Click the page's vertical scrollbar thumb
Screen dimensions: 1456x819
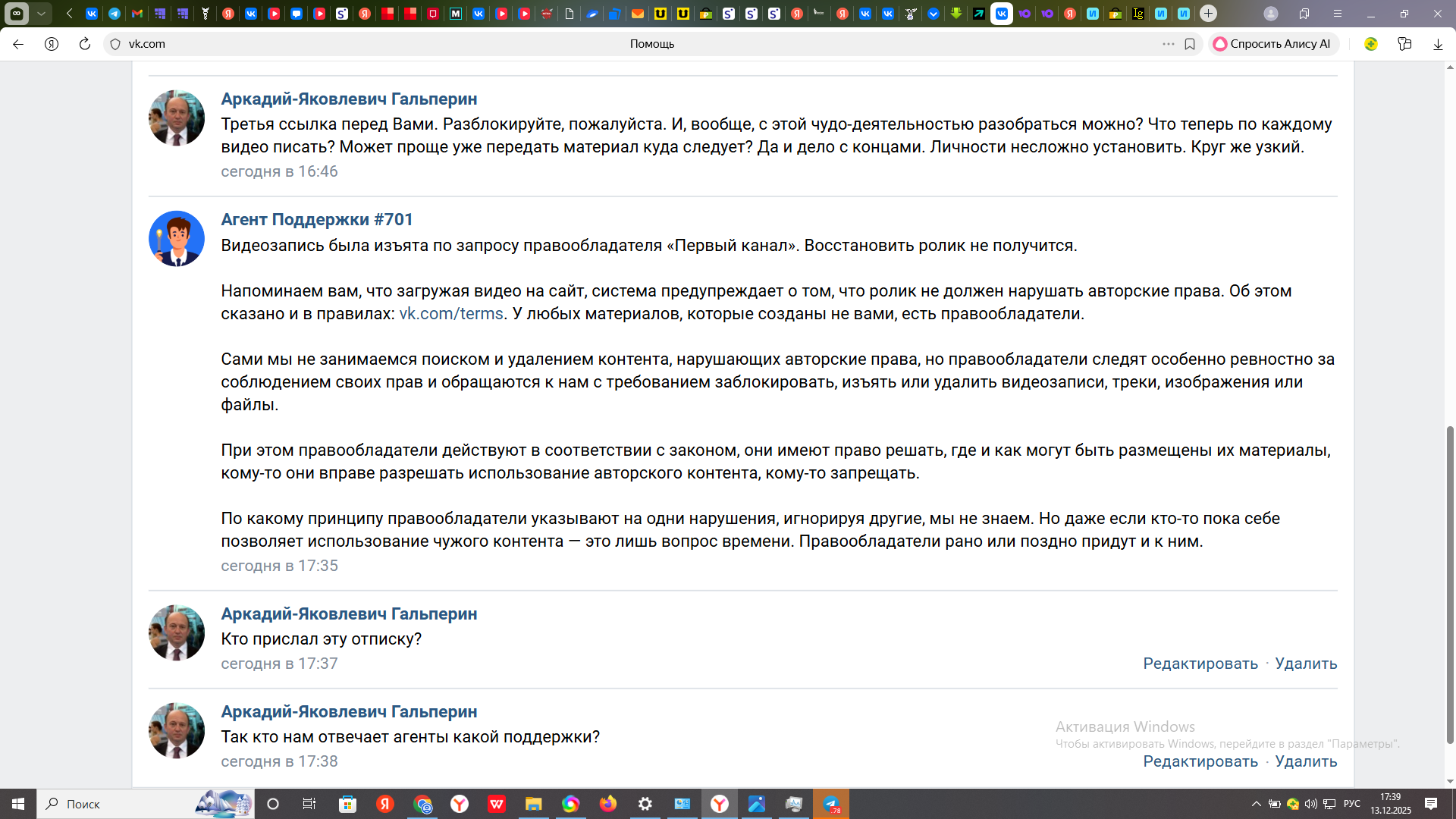[x=1450, y=584]
